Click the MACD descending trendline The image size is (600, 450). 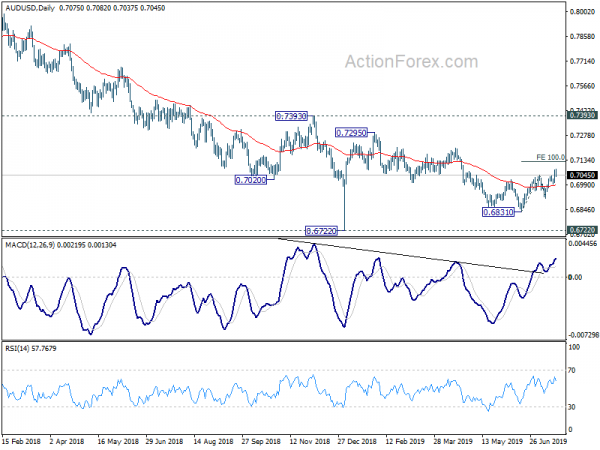pyautogui.click(x=411, y=256)
